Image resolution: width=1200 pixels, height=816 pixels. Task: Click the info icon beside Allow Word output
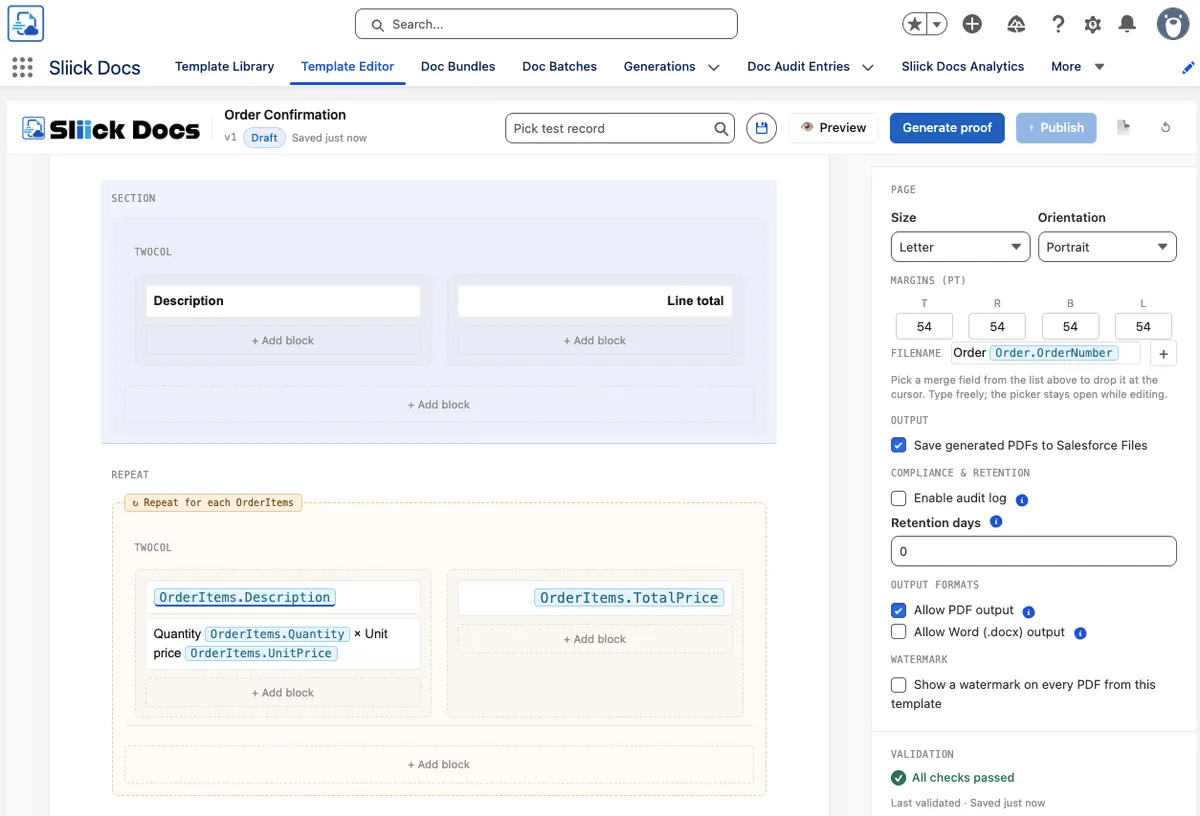(x=1080, y=633)
